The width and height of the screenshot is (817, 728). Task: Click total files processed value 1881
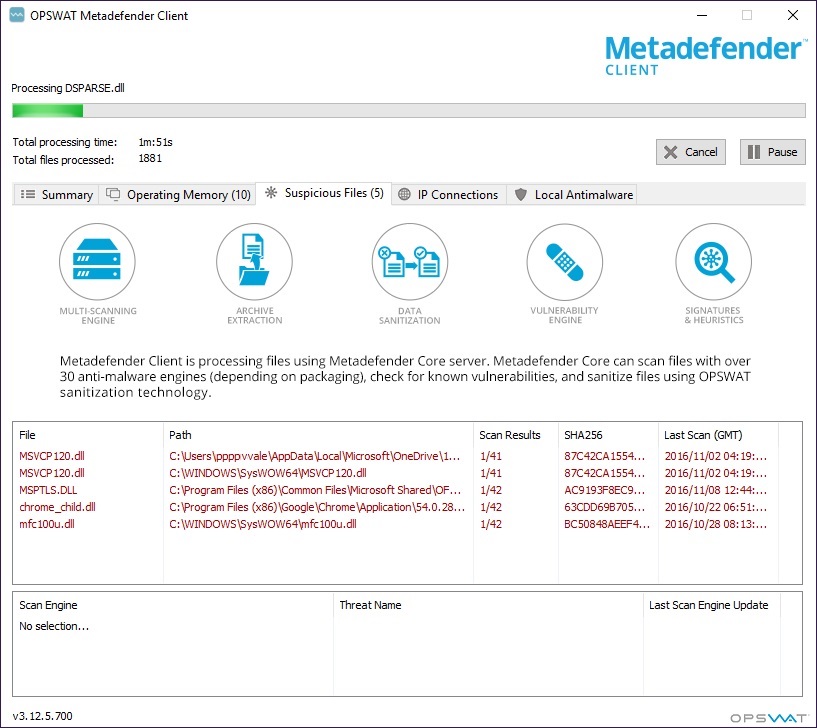[150, 158]
